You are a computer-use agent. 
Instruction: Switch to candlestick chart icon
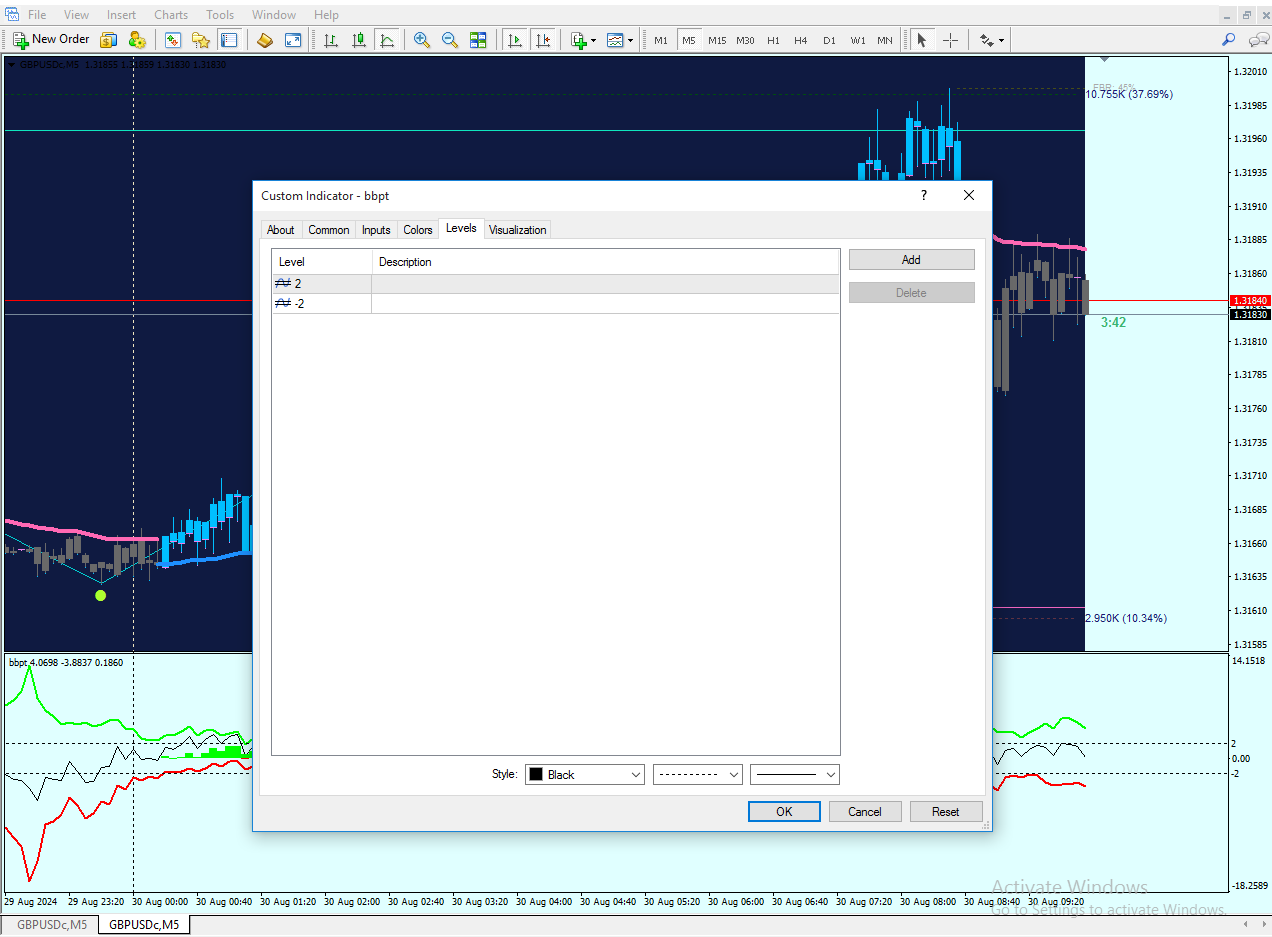click(358, 40)
